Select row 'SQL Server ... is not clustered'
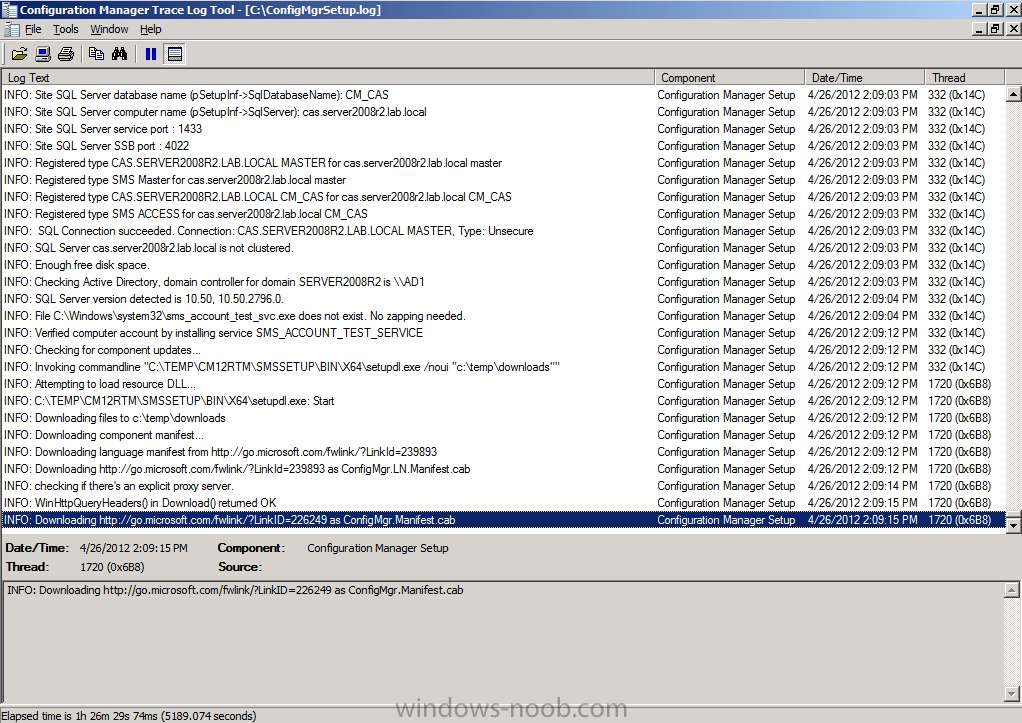The width and height of the screenshot is (1022, 723). point(503,248)
